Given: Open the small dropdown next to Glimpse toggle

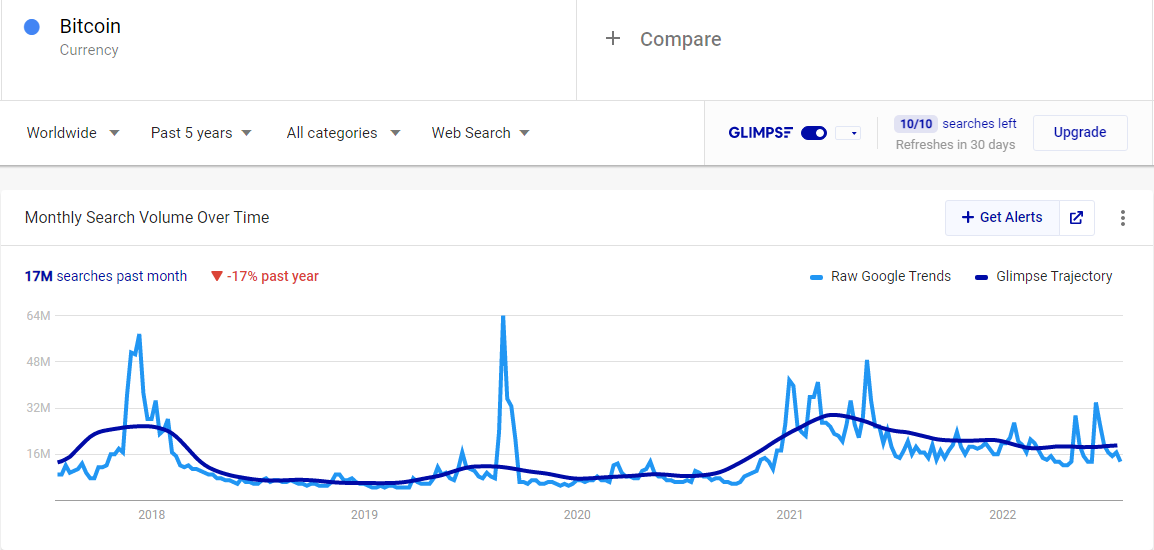Looking at the screenshot, I should coord(848,133).
